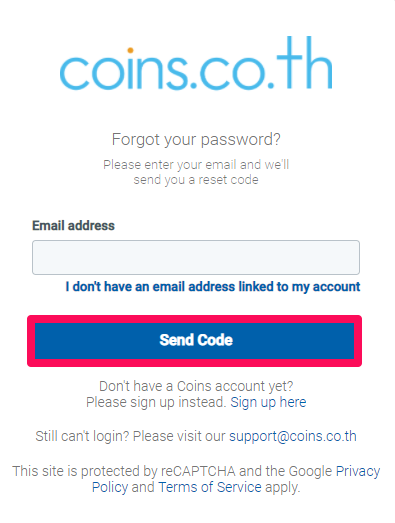This screenshot has height=523, width=395.
Task: Follow the 'Sign up here' link
Action: (268, 402)
